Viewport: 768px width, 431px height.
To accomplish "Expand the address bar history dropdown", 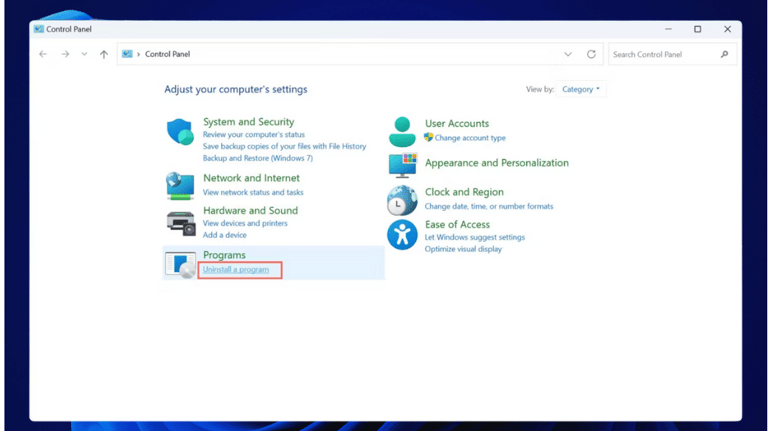I will (568, 54).
